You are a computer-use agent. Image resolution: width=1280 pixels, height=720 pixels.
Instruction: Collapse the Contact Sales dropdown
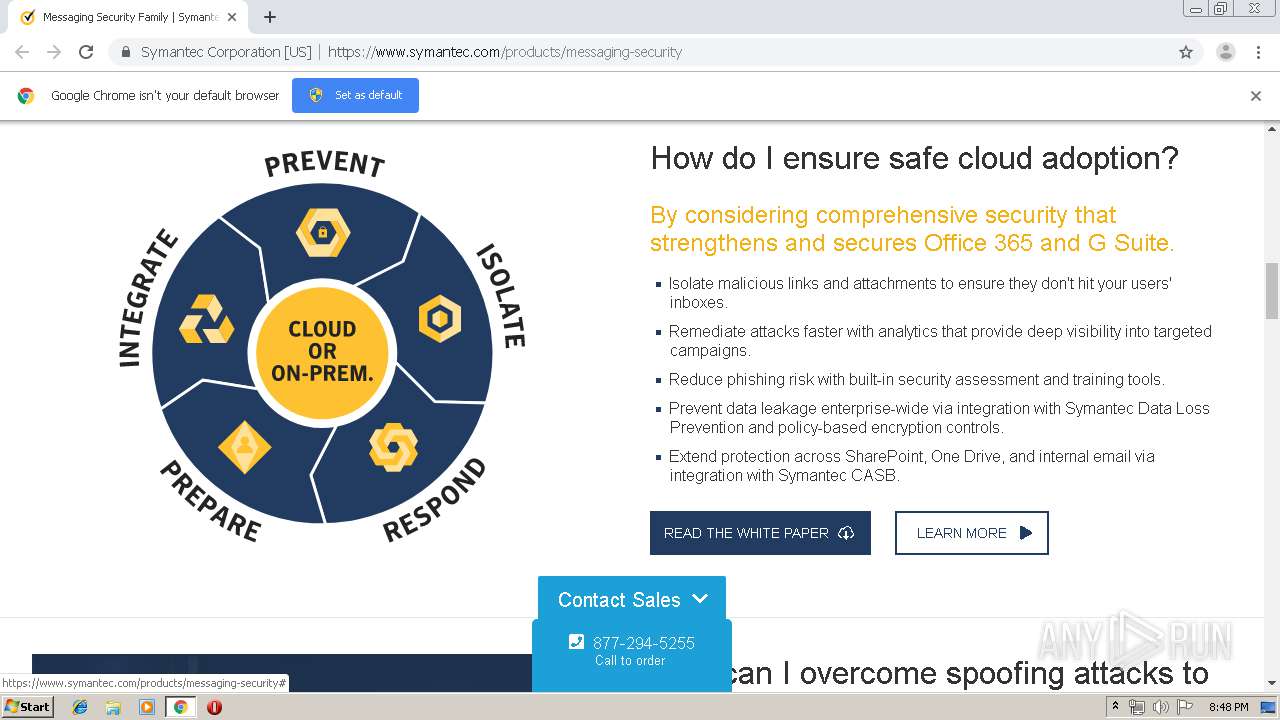[x=632, y=599]
